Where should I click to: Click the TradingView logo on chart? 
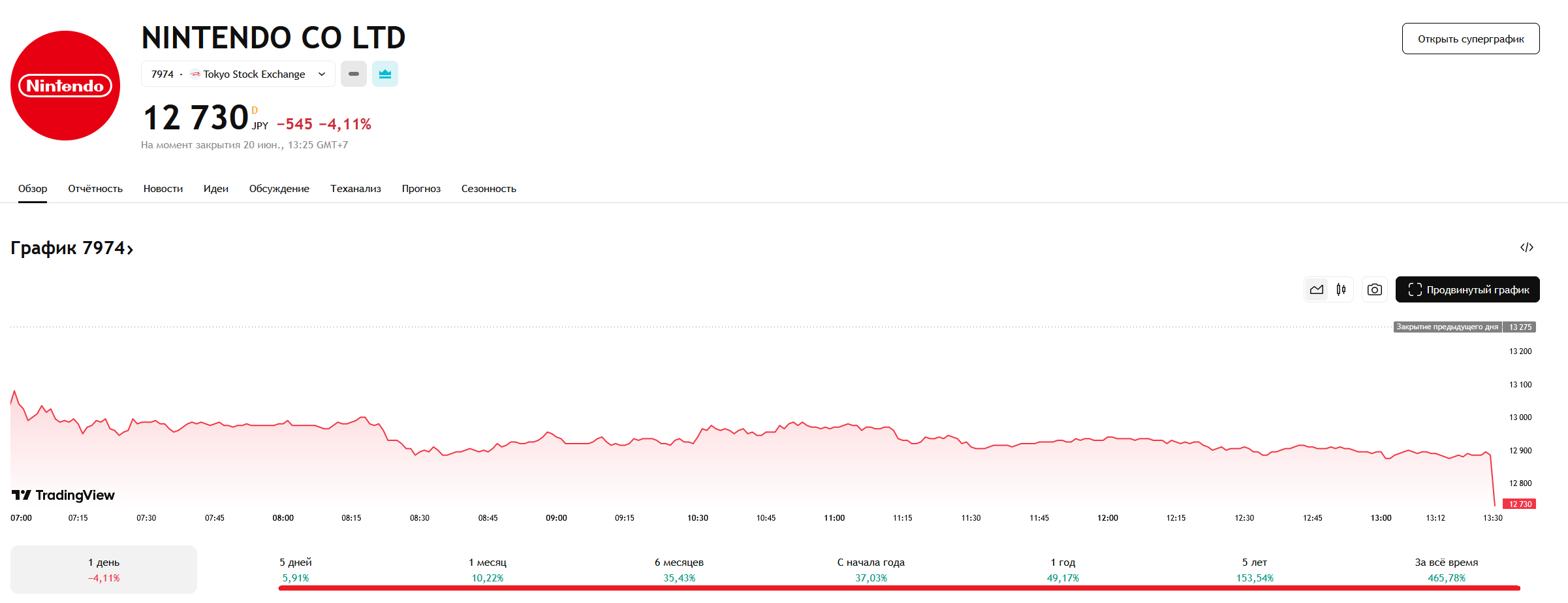pyautogui.click(x=63, y=495)
